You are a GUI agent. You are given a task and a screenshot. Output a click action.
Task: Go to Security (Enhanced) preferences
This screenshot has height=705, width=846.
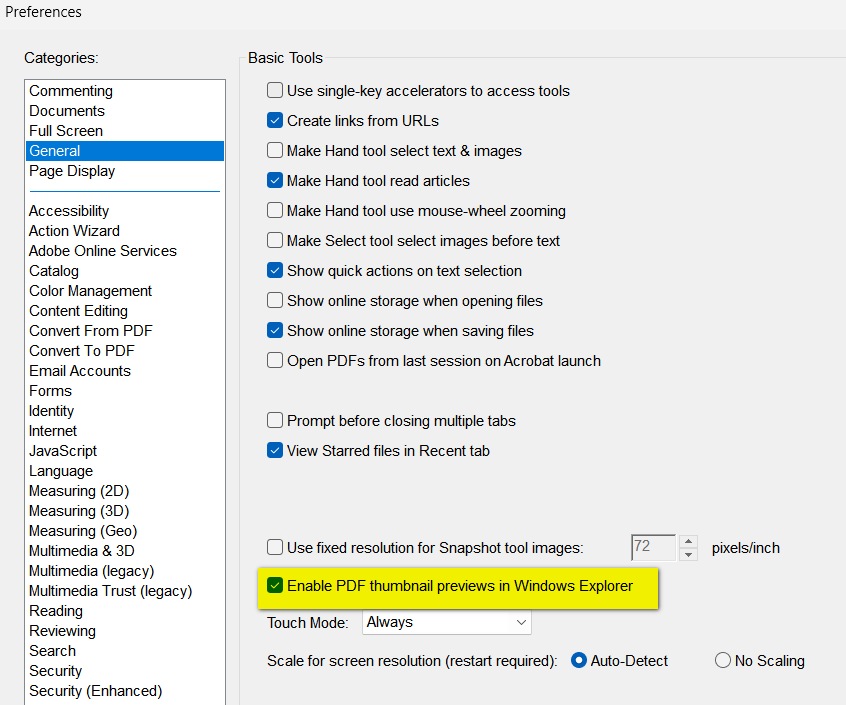click(95, 691)
